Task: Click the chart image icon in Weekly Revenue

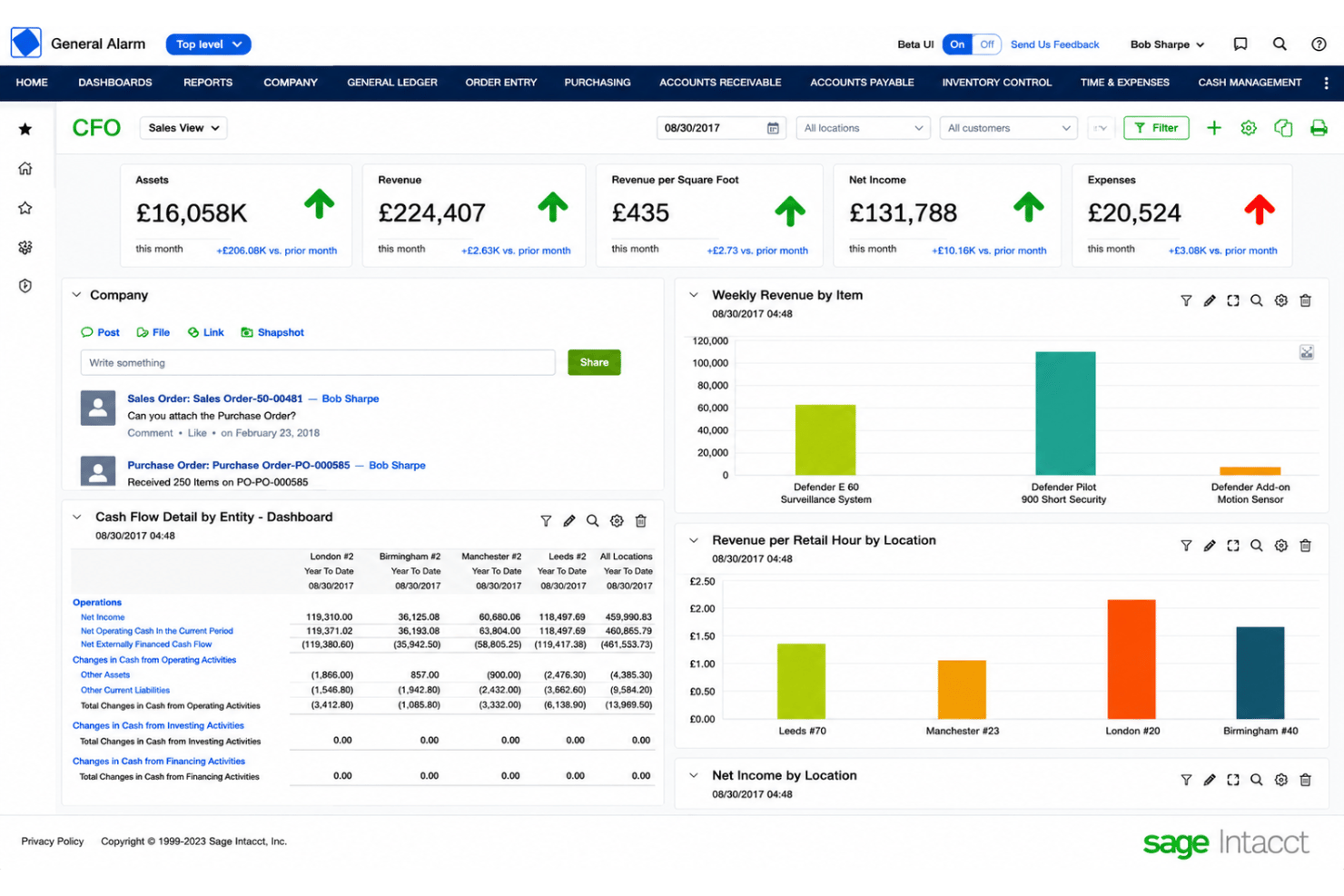Action: 1306,352
